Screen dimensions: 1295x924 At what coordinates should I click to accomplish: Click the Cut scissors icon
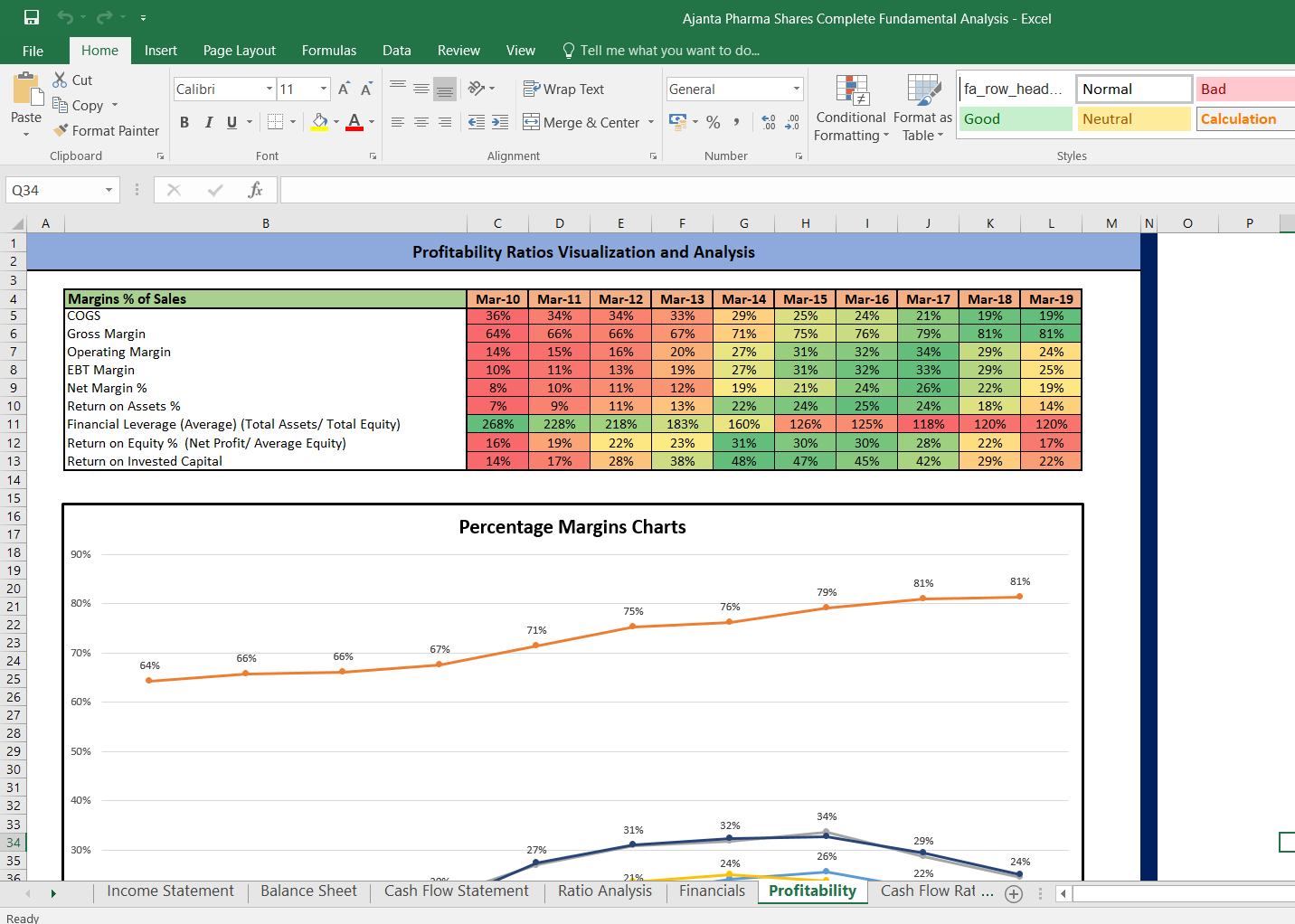(60, 80)
